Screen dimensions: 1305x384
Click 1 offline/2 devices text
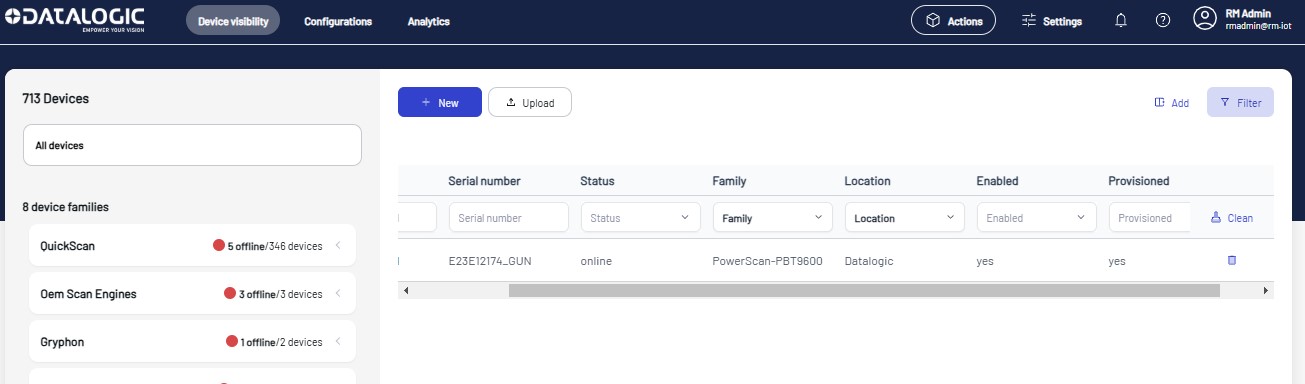click(281, 342)
